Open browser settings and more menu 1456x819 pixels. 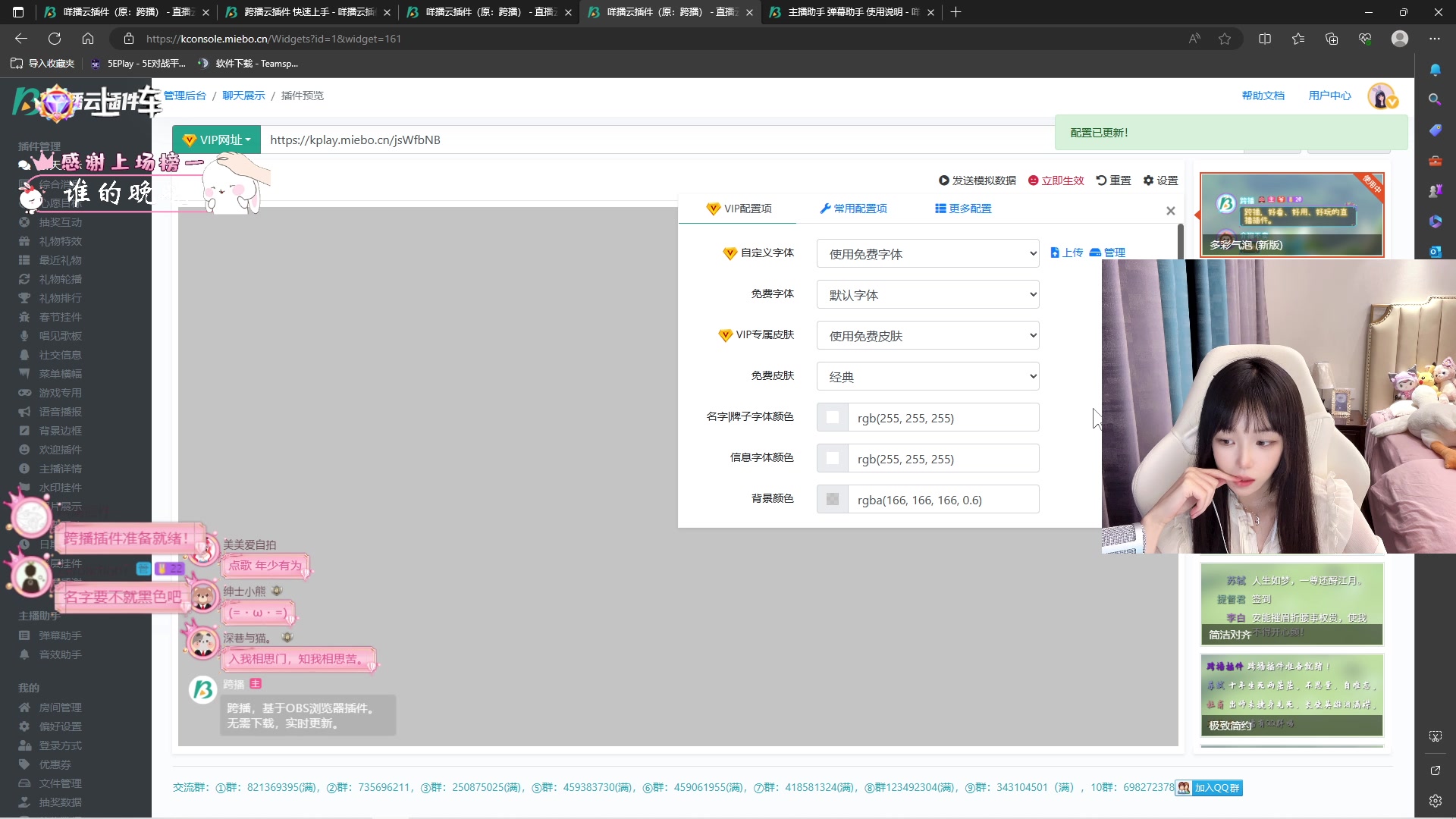point(1435,39)
